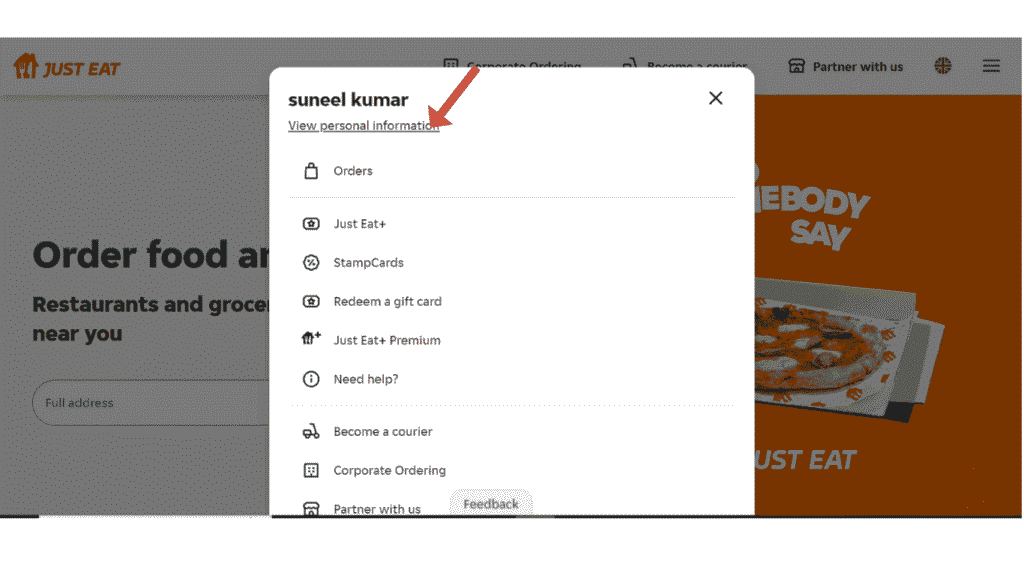Click the account name suneel kumar
1024x576 pixels.
[348, 100]
